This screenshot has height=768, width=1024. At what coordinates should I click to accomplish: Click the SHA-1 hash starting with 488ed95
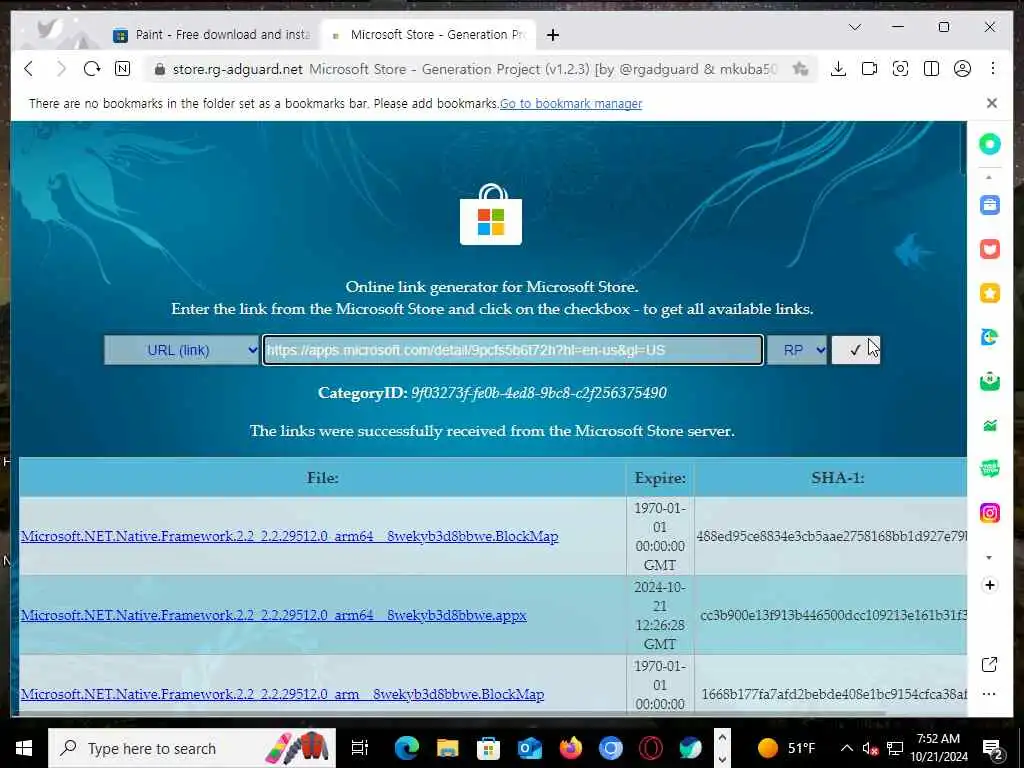coord(831,536)
